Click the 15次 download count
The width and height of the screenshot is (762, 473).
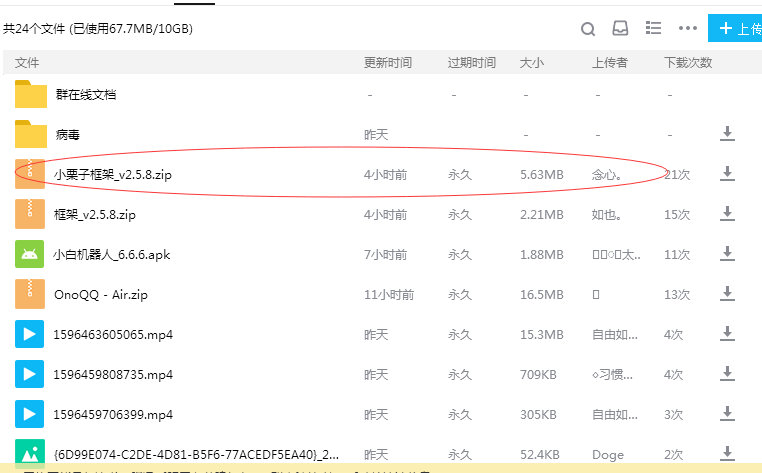tap(677, 214)
